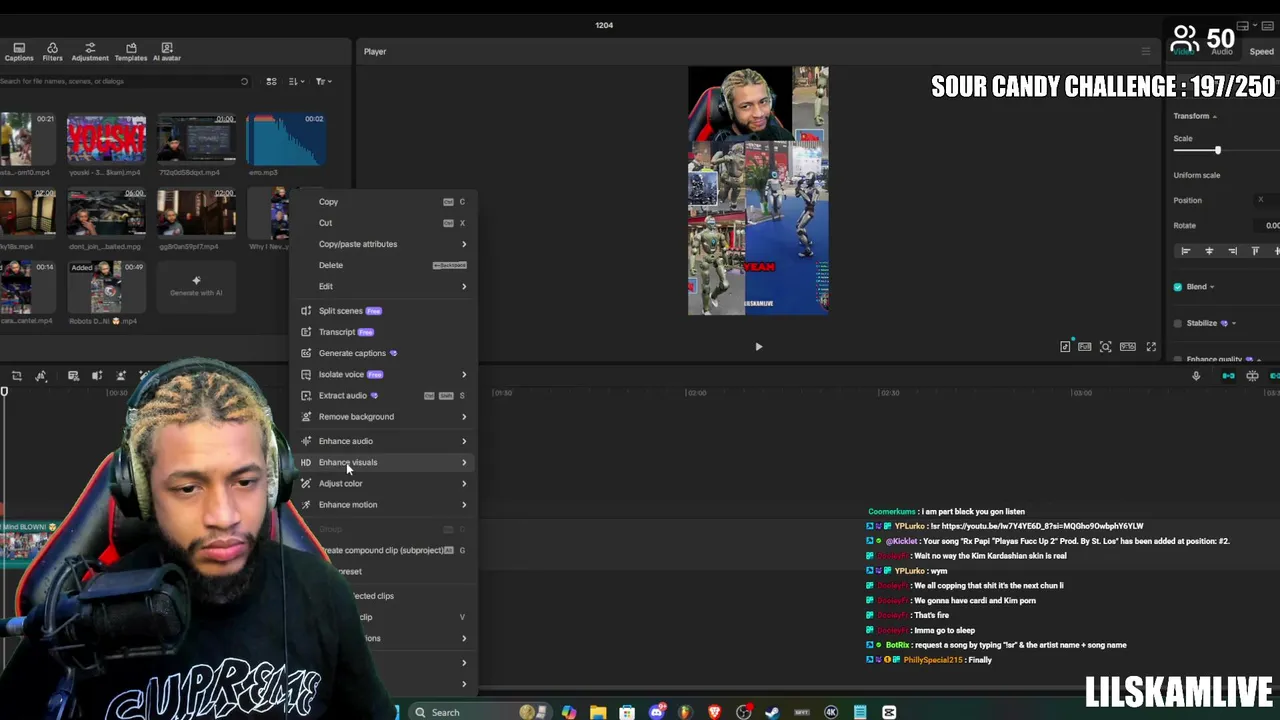The image size is (1280, 720).
Task: Open File Explorer from the taskbar
Action: [x=598, y=712]
